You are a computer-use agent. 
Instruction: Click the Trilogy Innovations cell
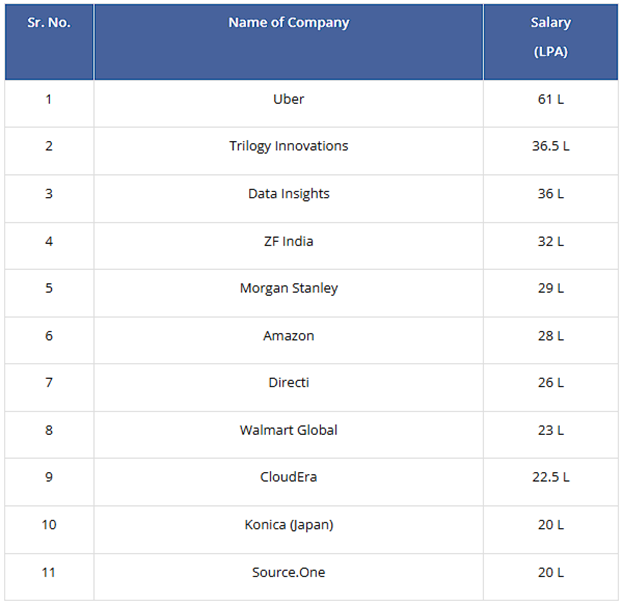tap(288, 146)
